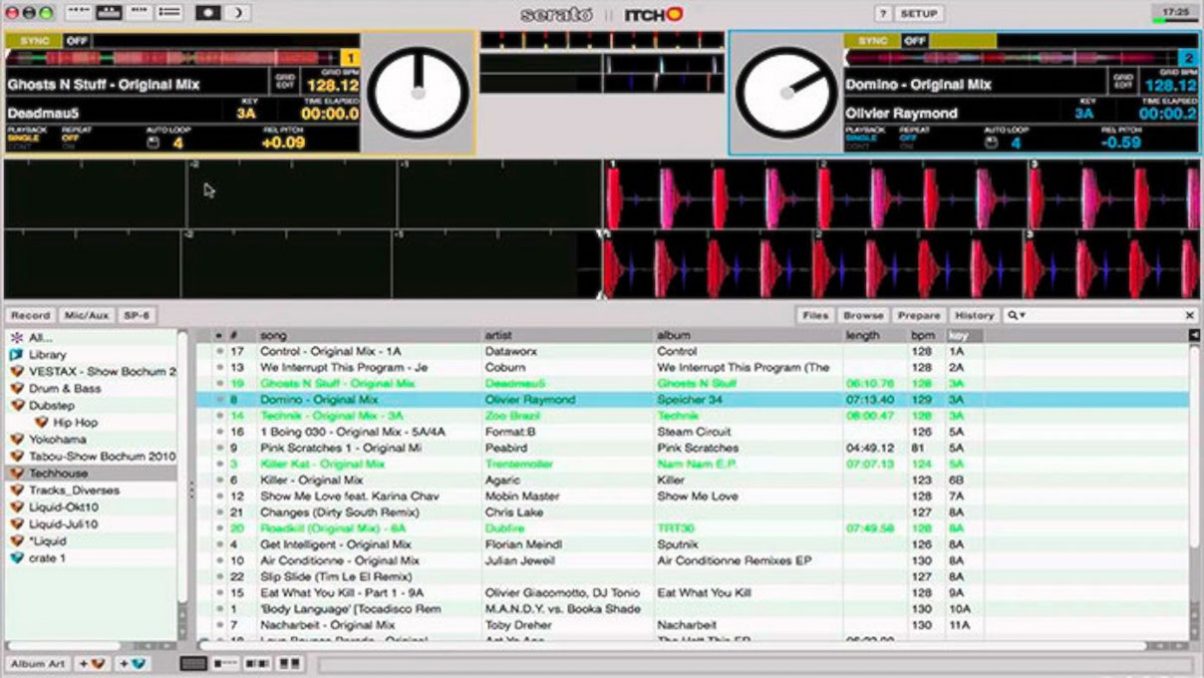1204x678 pixels.
Task: Select the second library view mode icon
Action: coord(226,663)
